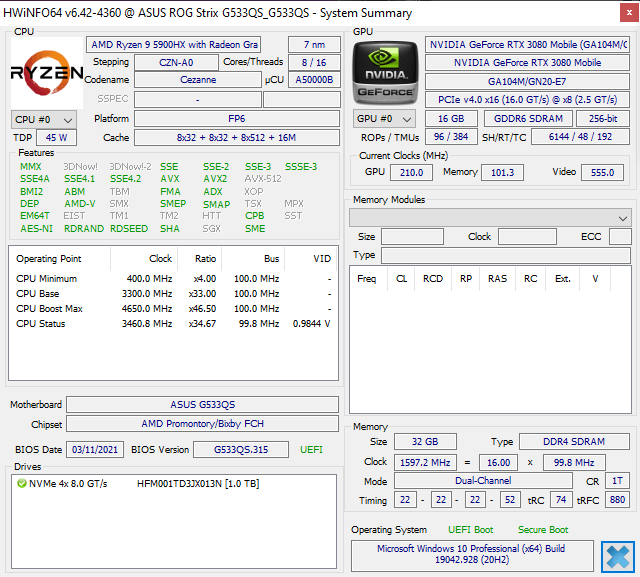Click the FP6 platform value
Screen dimensions: 640x577
point(237,119)
